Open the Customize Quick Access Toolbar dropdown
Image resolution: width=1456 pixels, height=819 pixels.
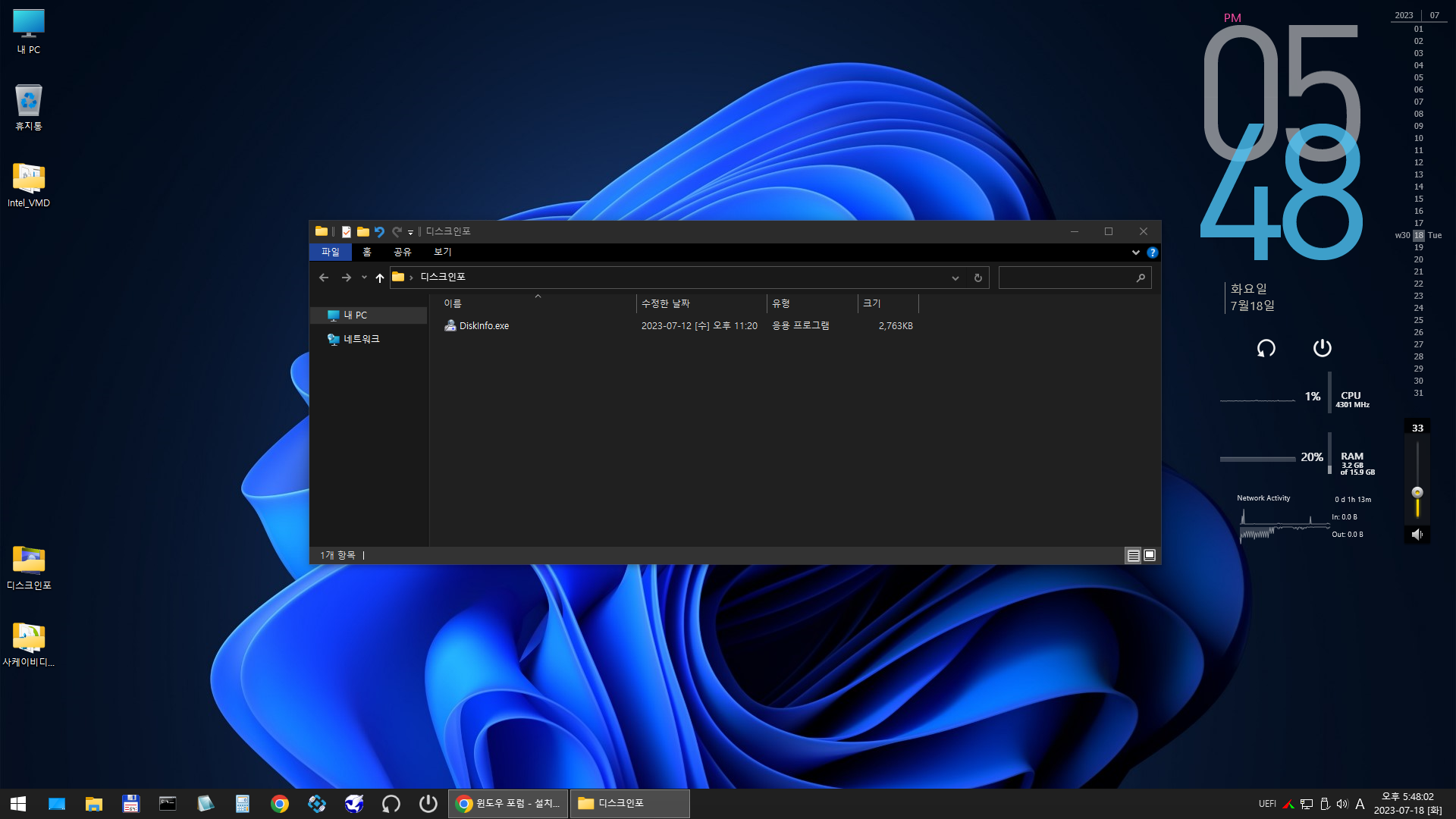[x=410, y=233]
